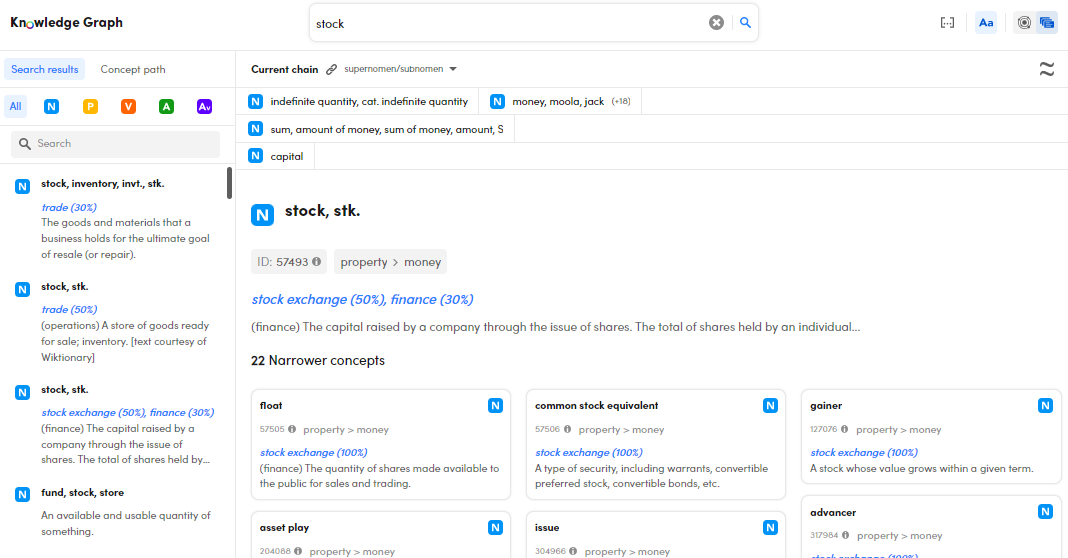Click the info icon beside ID 57493
1068x558 pixels.
[317, 262]
